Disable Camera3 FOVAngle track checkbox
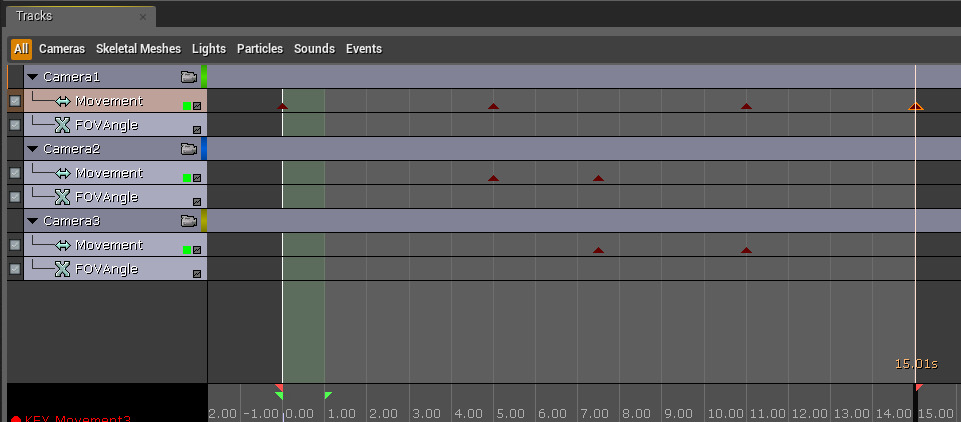Screen dimensions: 961x422 [15, 269]
